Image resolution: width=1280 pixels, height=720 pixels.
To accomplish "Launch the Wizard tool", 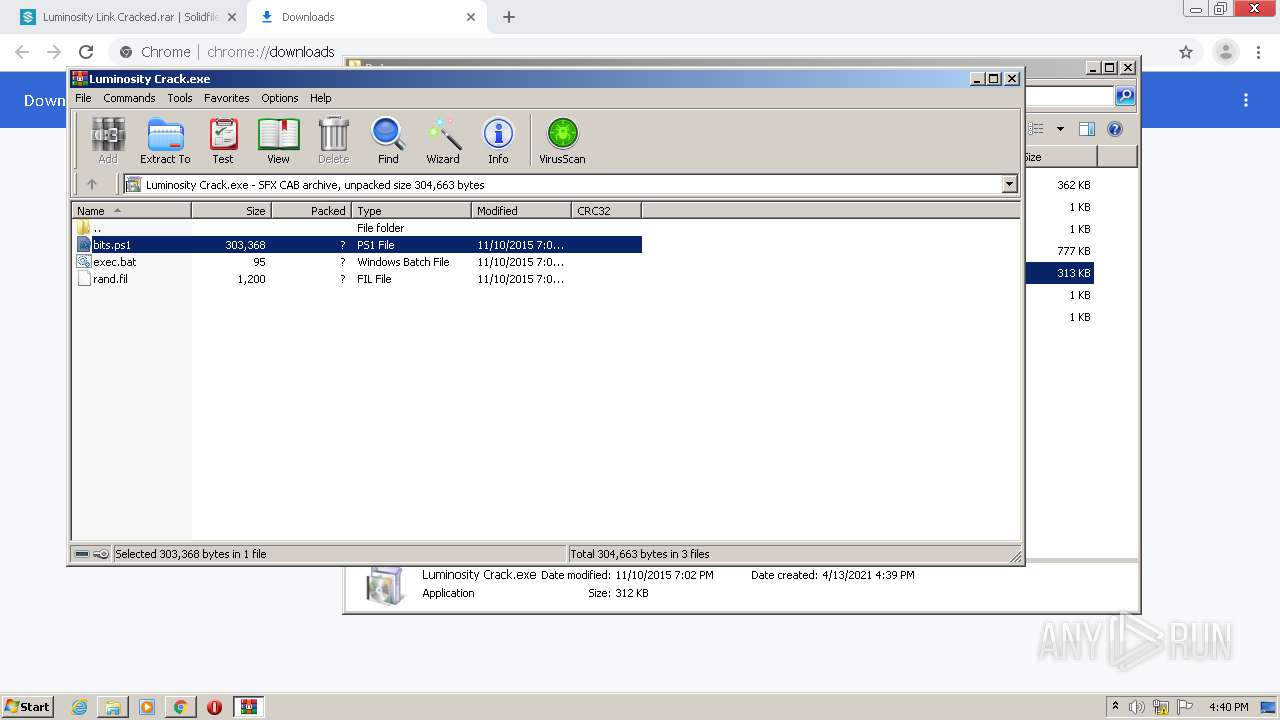I will tap(443, 140).
